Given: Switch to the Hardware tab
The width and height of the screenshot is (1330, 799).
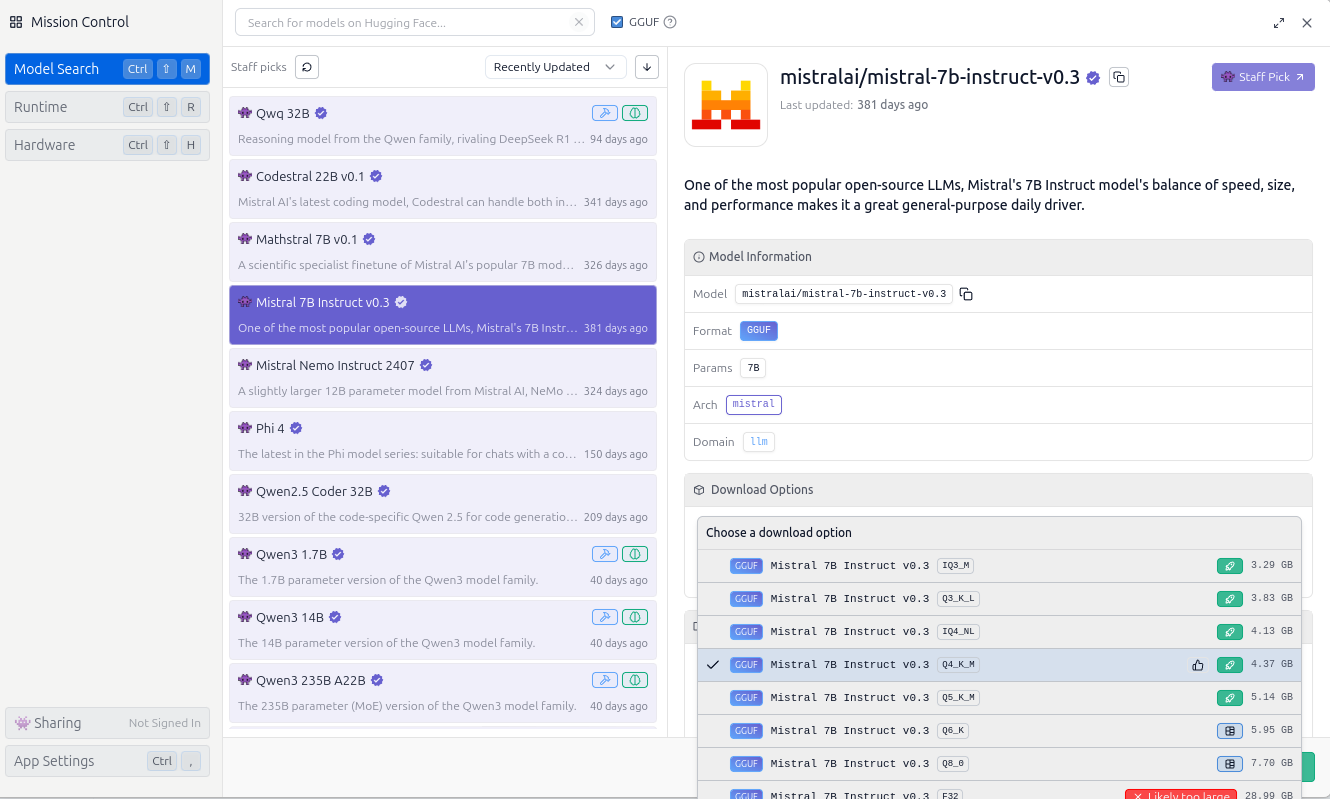Looking at the screenshot, I should [x=108, y=145].
